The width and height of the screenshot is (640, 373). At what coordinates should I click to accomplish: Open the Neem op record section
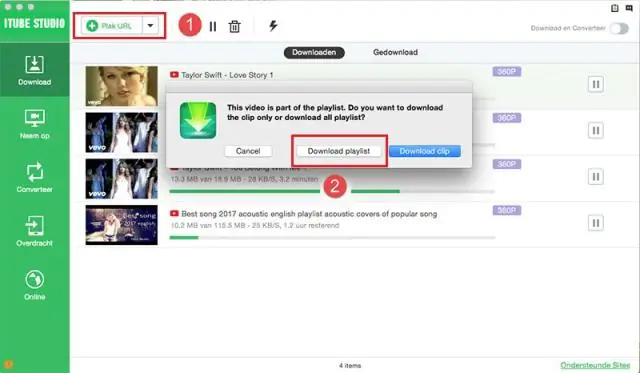[35, 124]
